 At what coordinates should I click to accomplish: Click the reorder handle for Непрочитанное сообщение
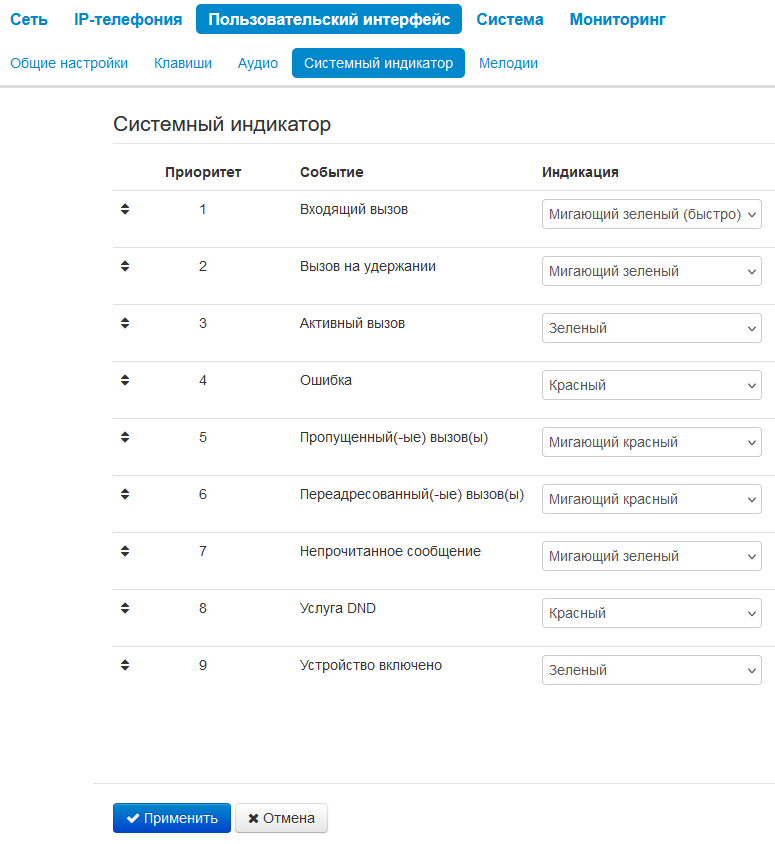pyautogui.click(x=125, y=552)
